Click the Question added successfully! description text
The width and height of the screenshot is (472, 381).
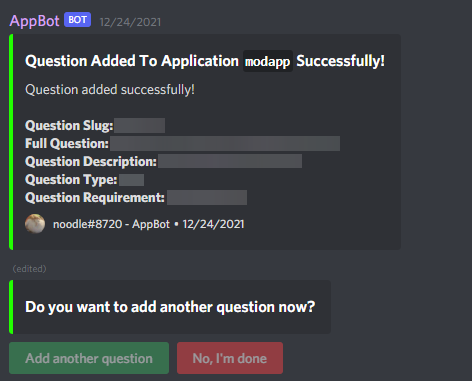110,90
